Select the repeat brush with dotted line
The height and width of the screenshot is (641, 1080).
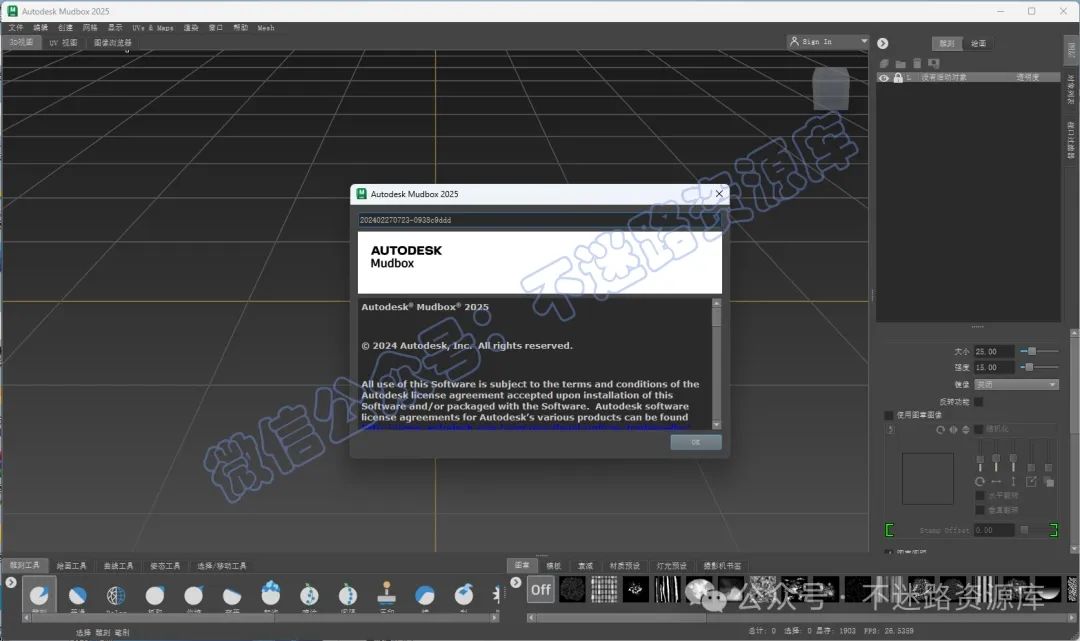point(348,595)
